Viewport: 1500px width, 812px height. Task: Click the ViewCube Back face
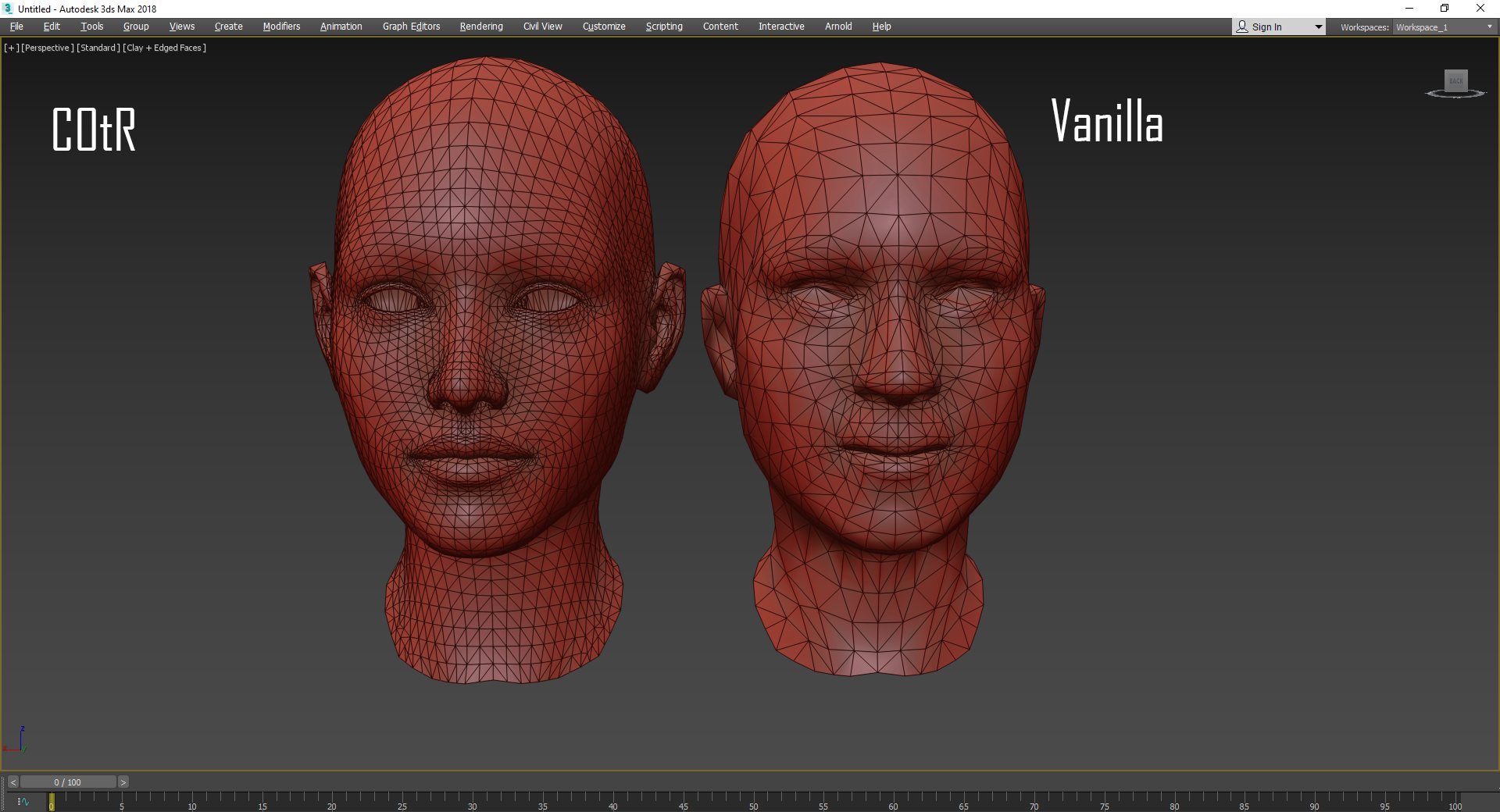click(x=1455, y=80)
